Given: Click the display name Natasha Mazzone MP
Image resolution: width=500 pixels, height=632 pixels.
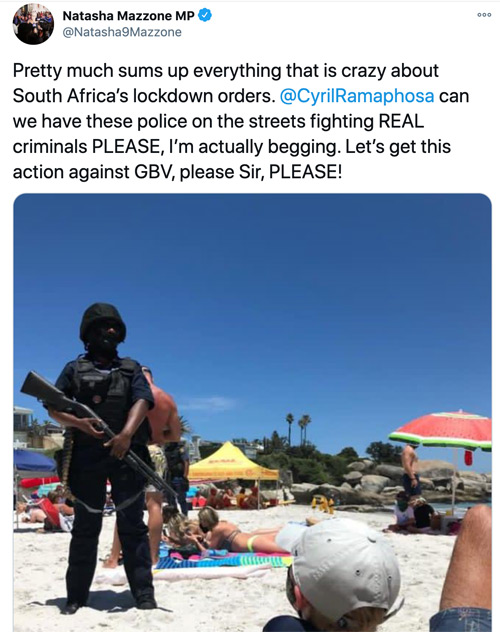Looking at the screenshot, I should [129, 16].
